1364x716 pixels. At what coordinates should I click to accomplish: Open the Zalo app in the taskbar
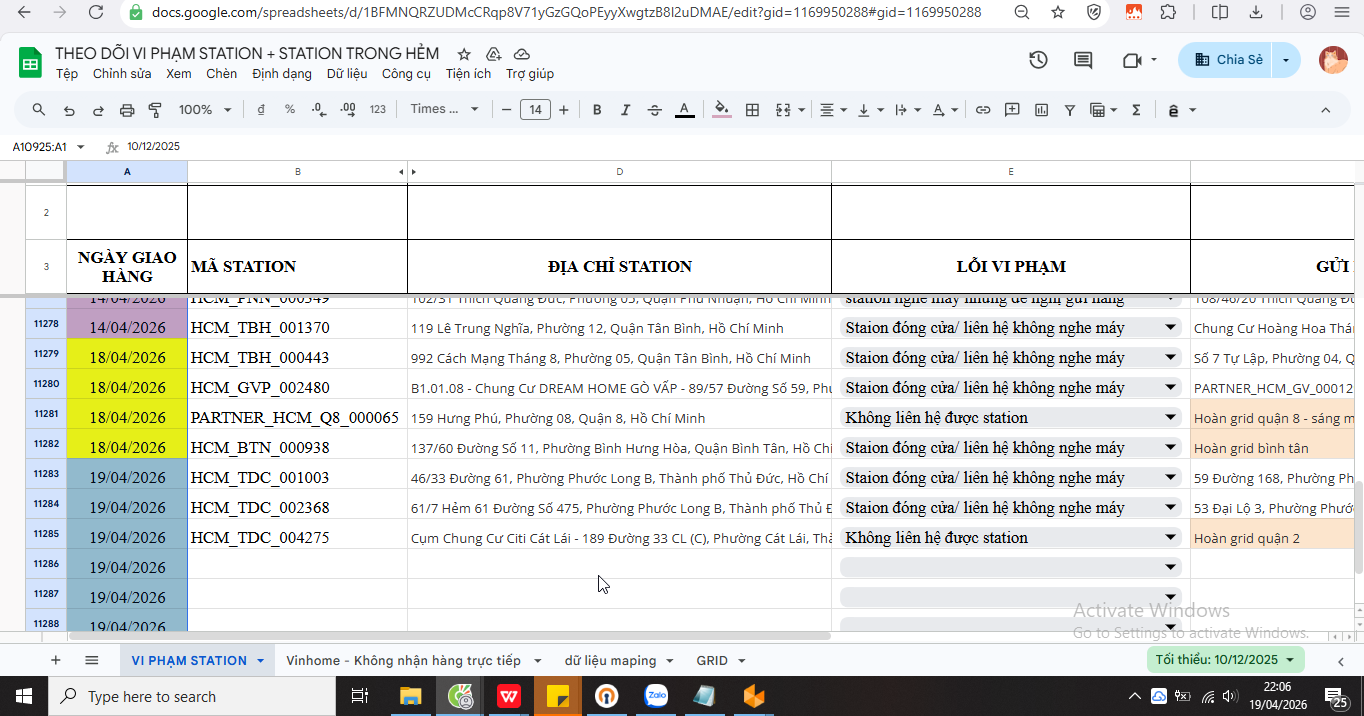(x=656, y=696)
